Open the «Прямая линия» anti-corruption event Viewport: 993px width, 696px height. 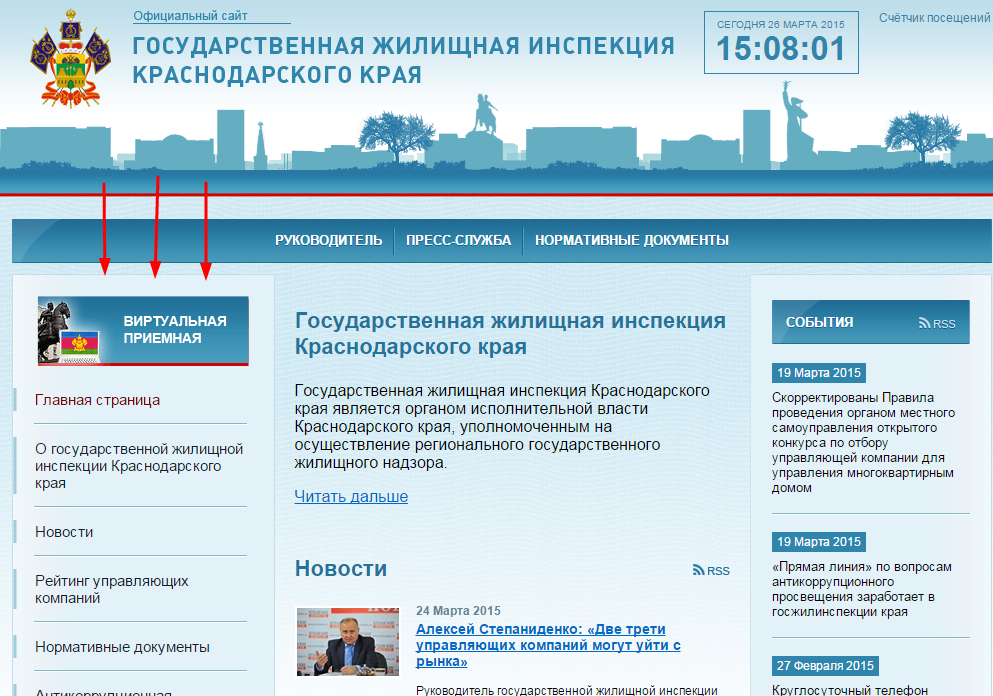(861, 589)
